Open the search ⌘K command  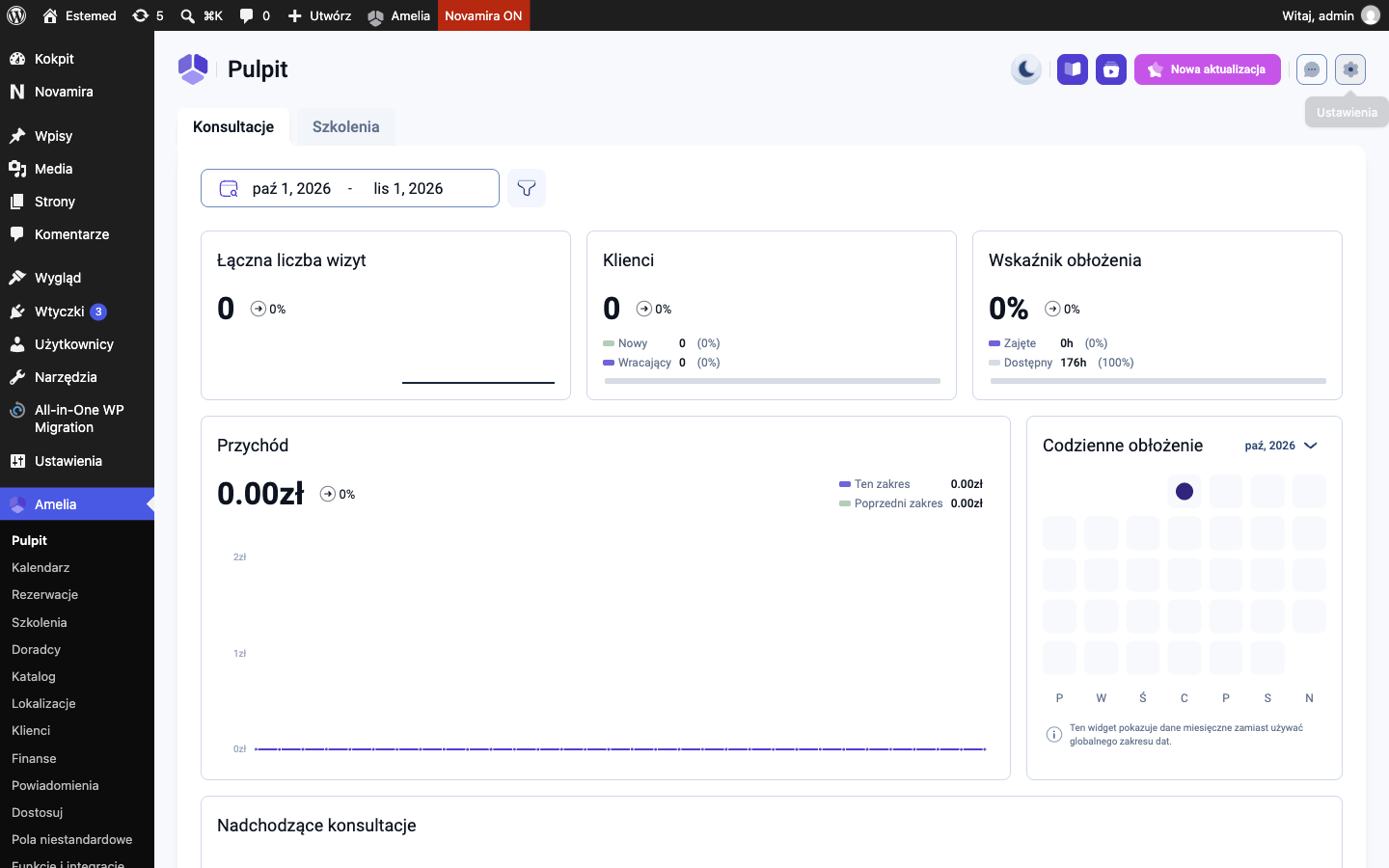pyautogui.click(x=202, y=15)
